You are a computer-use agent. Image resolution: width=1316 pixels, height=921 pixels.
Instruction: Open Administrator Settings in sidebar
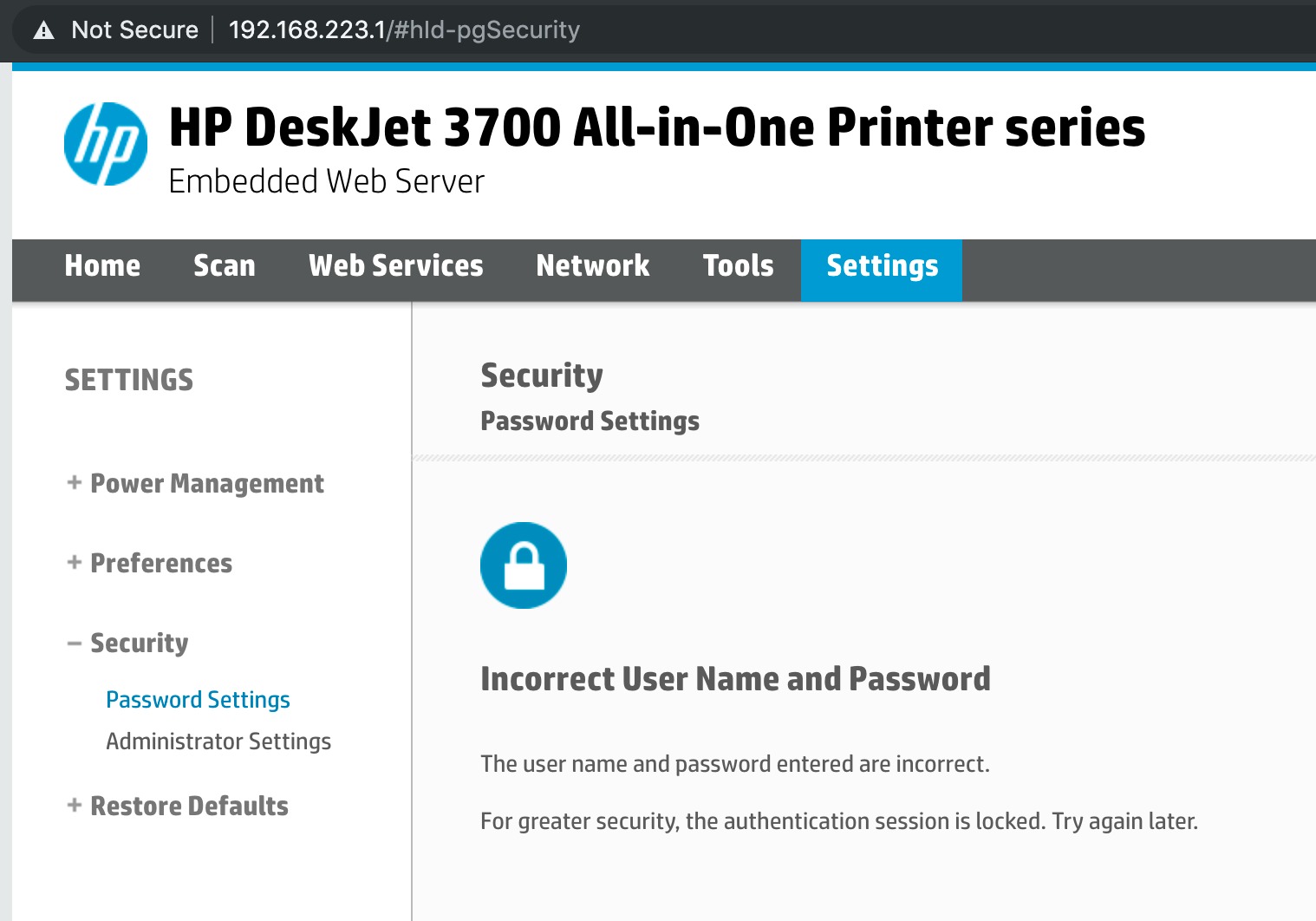pyautogui.click(x=218, y=741)
